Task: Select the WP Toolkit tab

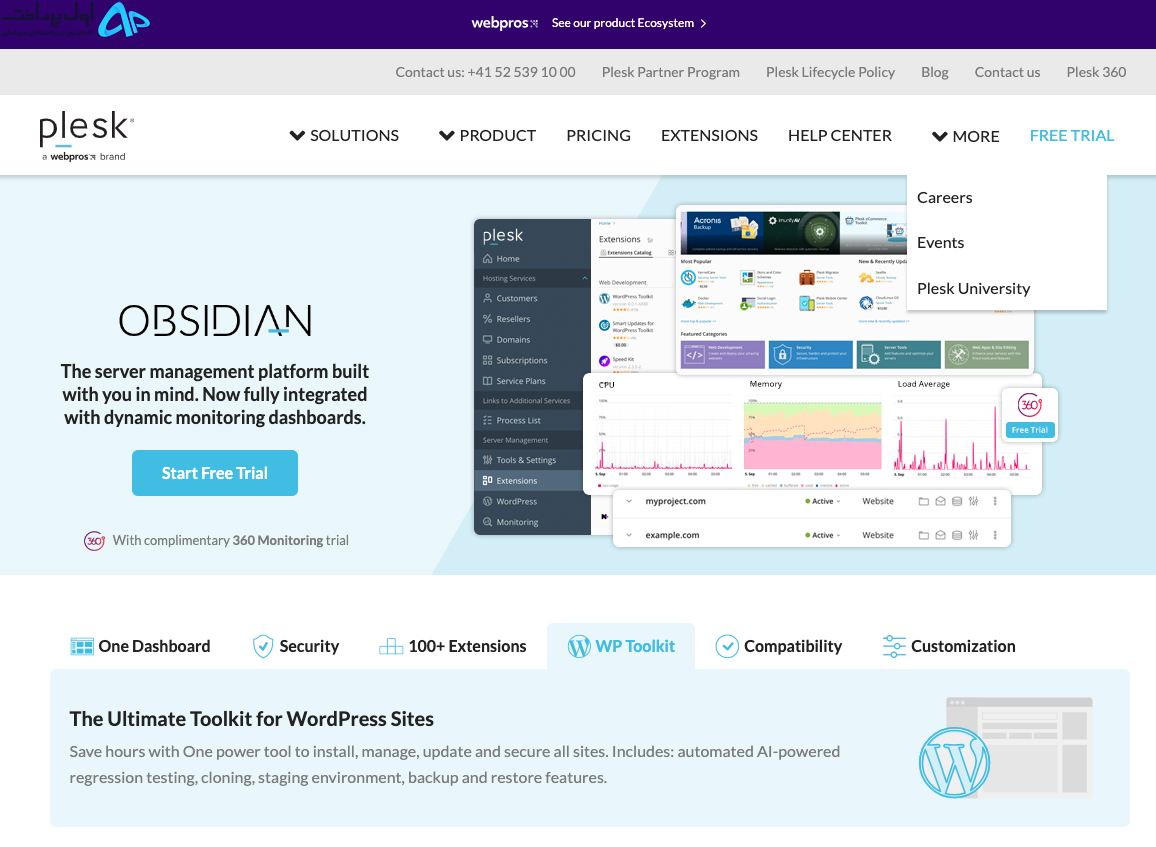Action: point(621,646)
